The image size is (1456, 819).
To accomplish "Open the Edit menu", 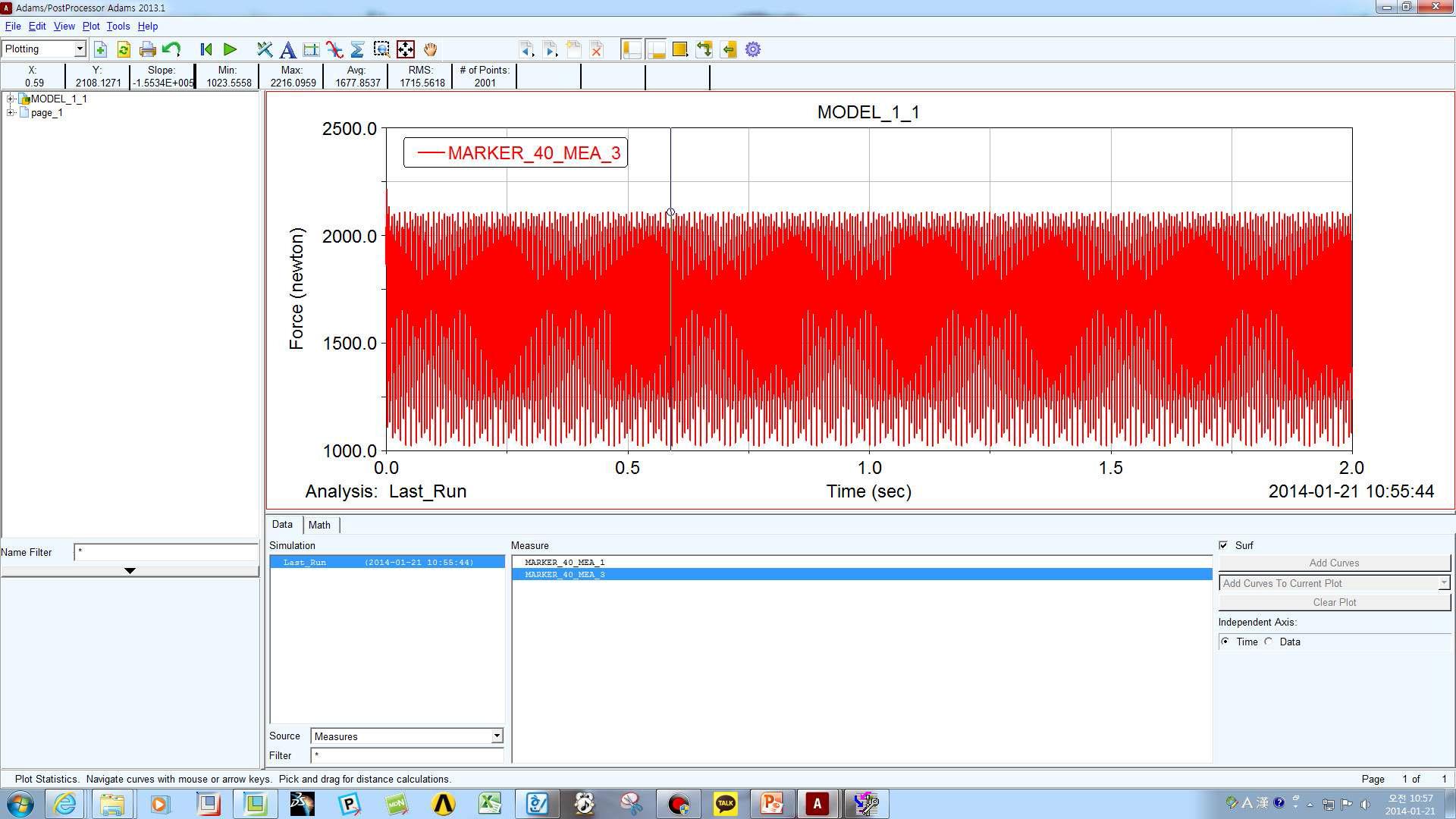I will (x=37, y=26).
